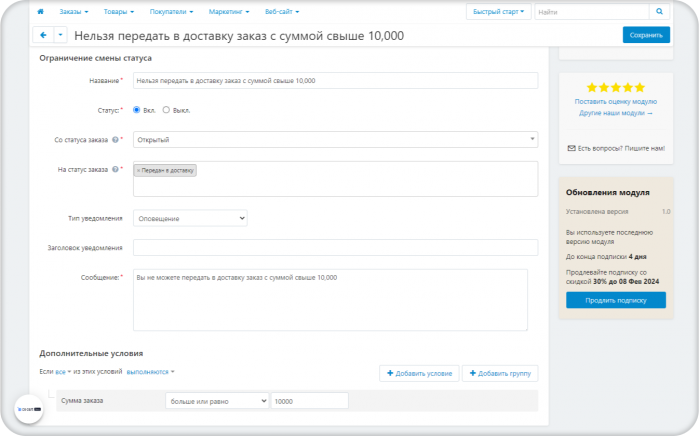700x436 pixels.
Task: Open Поставить оценку модулю link
Action: (x=616, y=102)
